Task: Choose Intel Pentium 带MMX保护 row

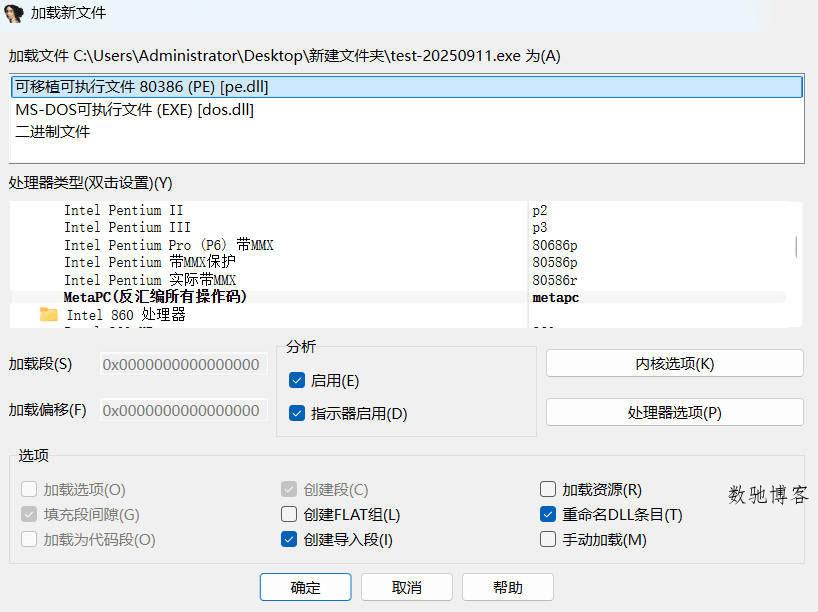Action: point(150,262)
